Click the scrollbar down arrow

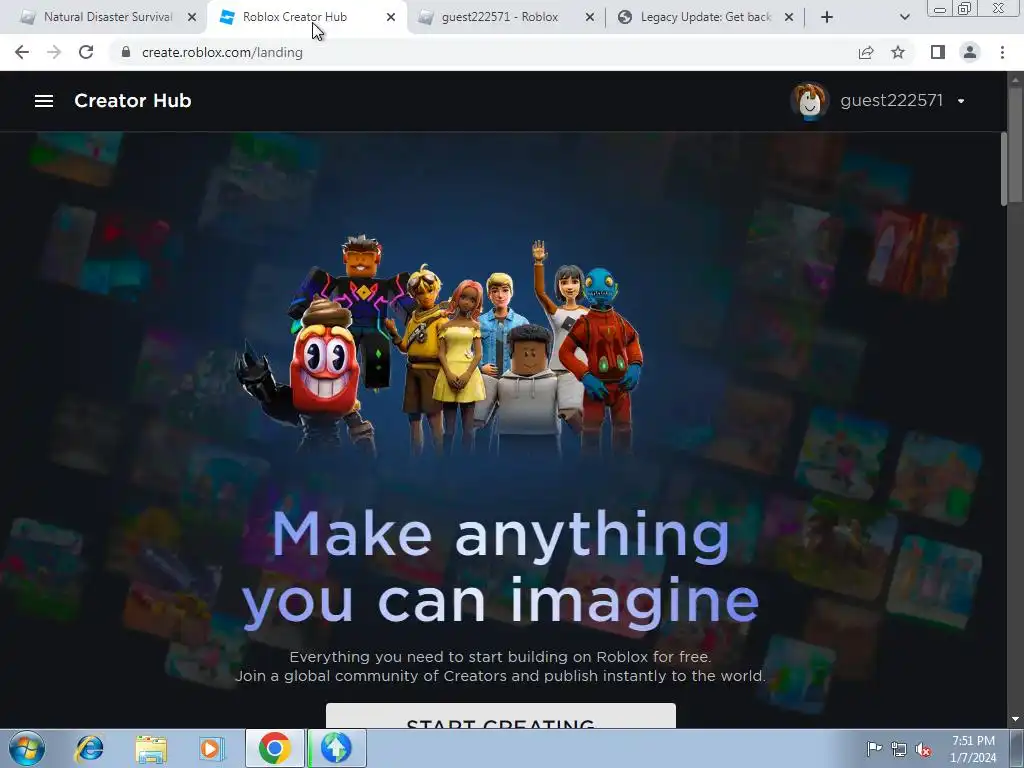coord(1015,720)
